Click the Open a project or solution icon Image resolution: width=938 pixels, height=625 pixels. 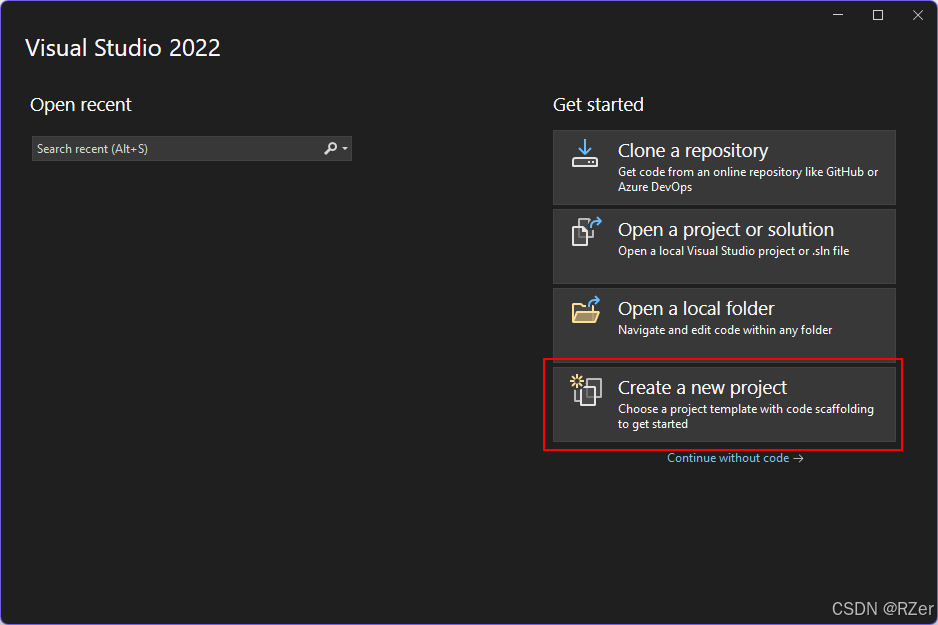point(585,232)
